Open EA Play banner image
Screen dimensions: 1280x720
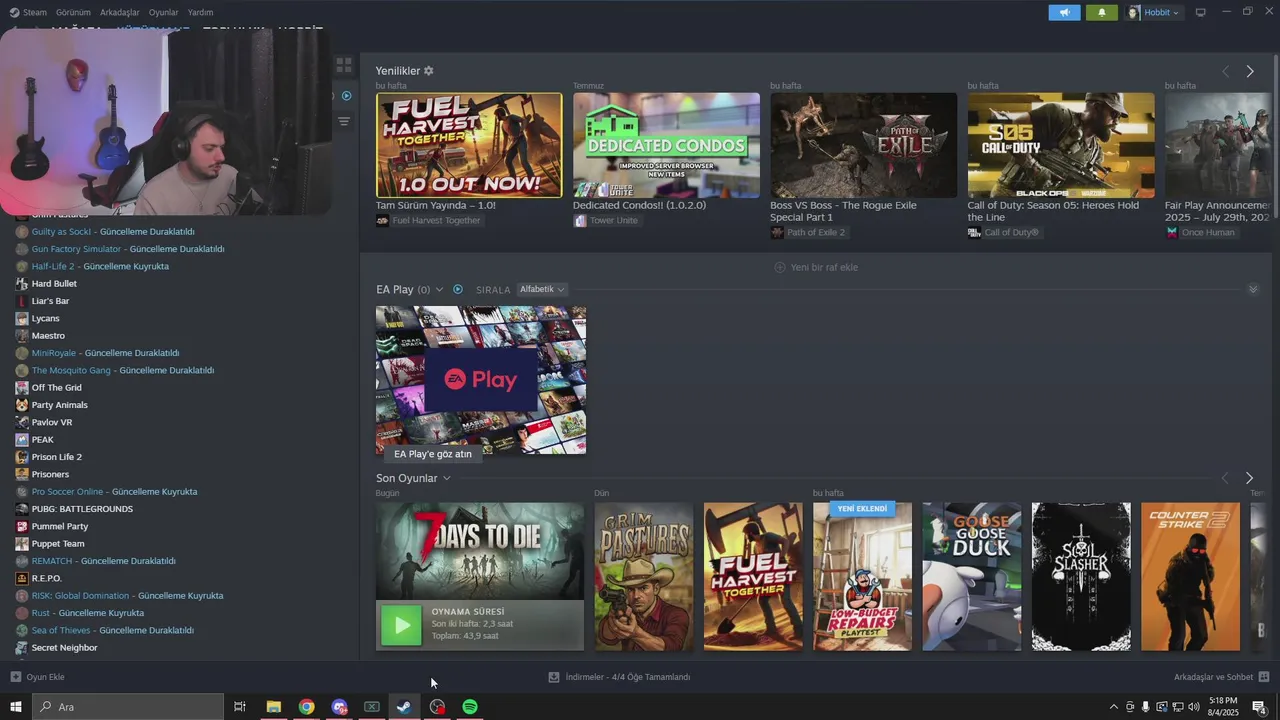tap(481, 380)
